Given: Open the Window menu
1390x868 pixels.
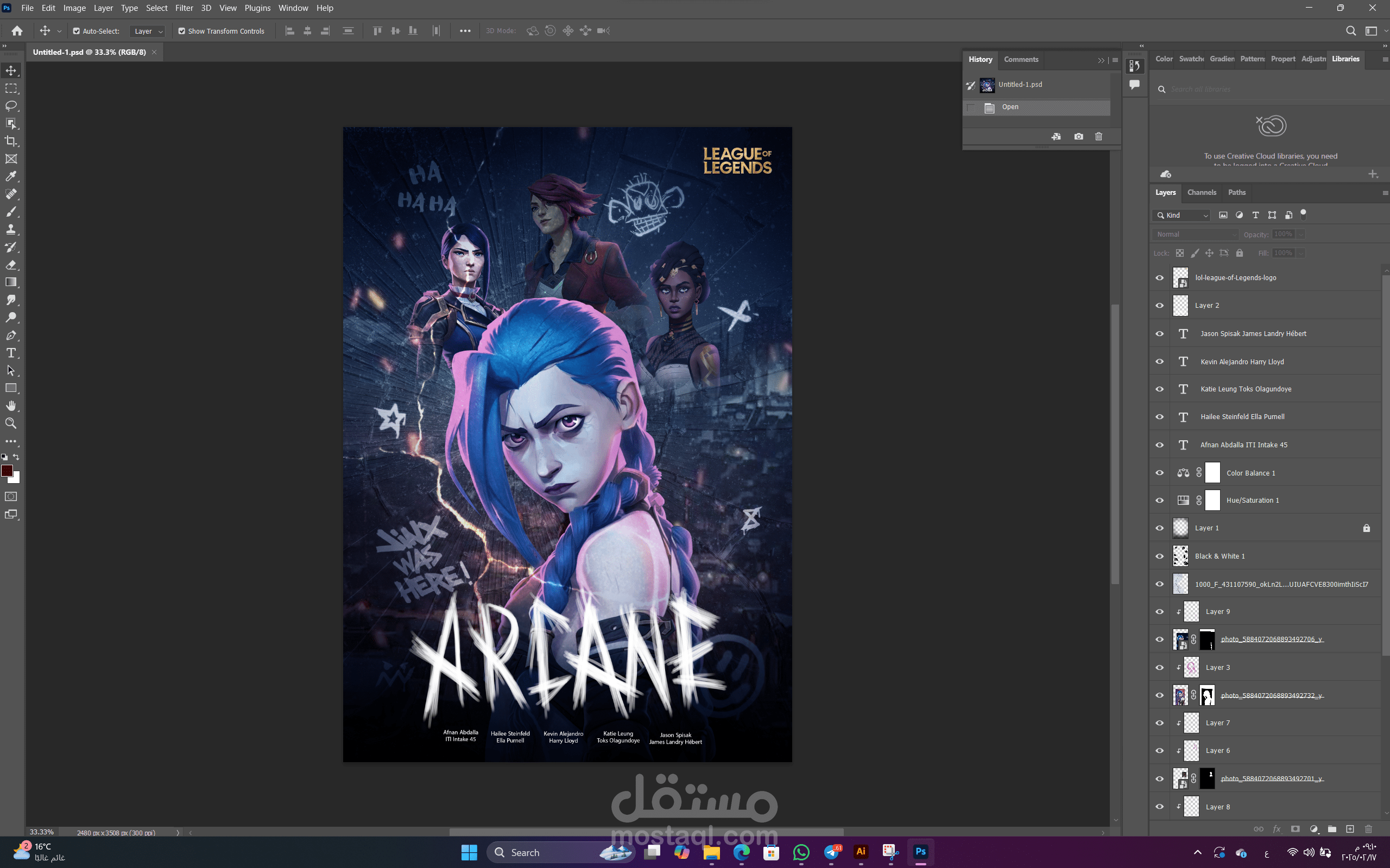Looking at the screenshot, I should pyautogui.click(x=293, y=8).
